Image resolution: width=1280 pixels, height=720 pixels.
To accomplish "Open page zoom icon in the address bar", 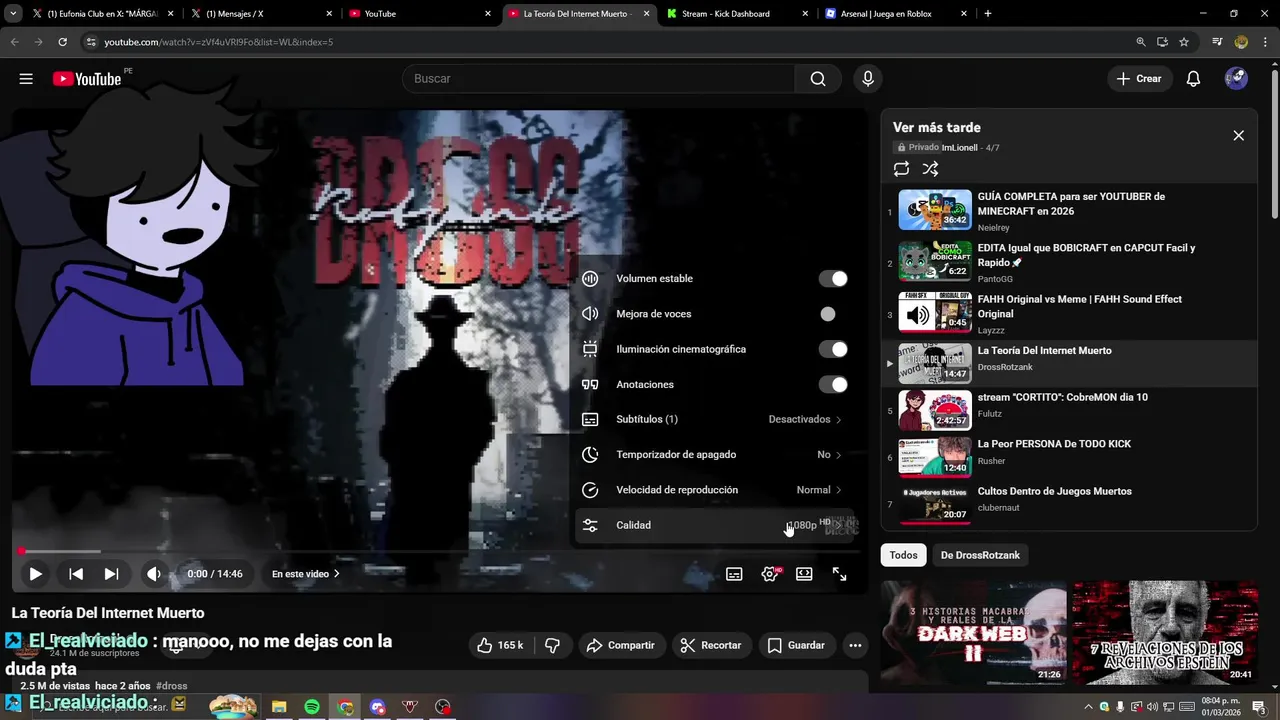I will coord(1141,42).
